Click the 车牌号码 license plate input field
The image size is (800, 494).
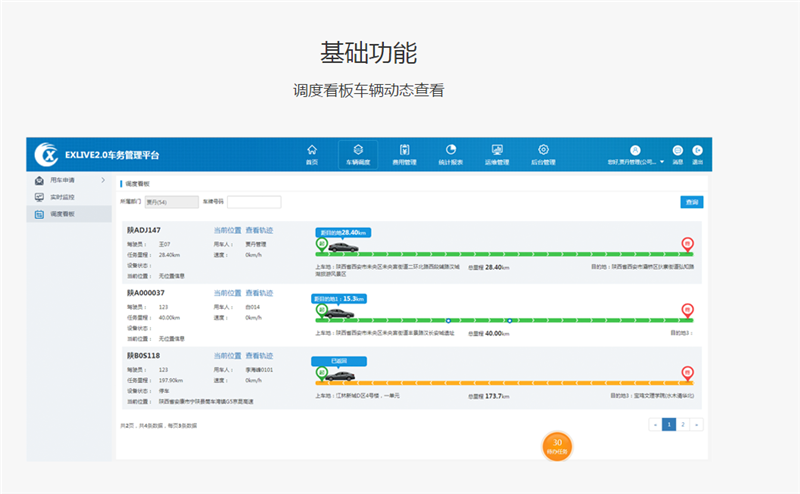(253, 202)
